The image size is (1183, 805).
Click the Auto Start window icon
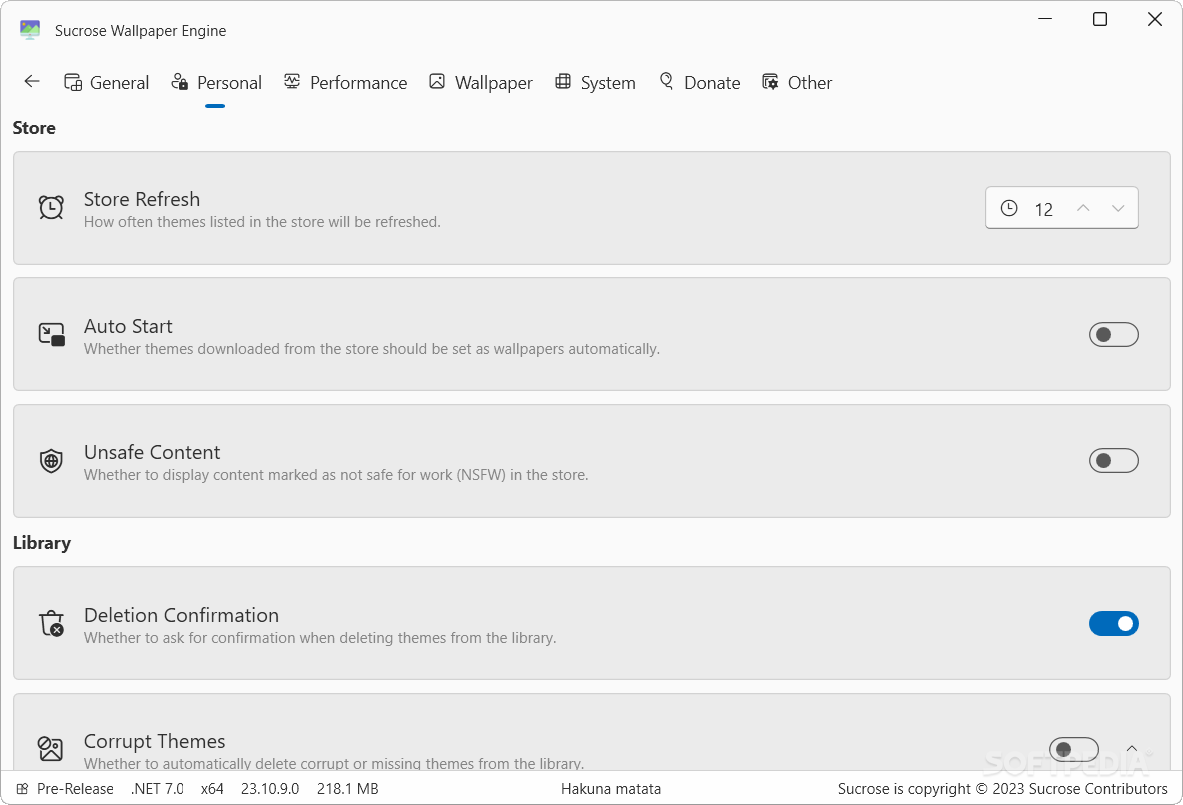(x=51, y=334)
